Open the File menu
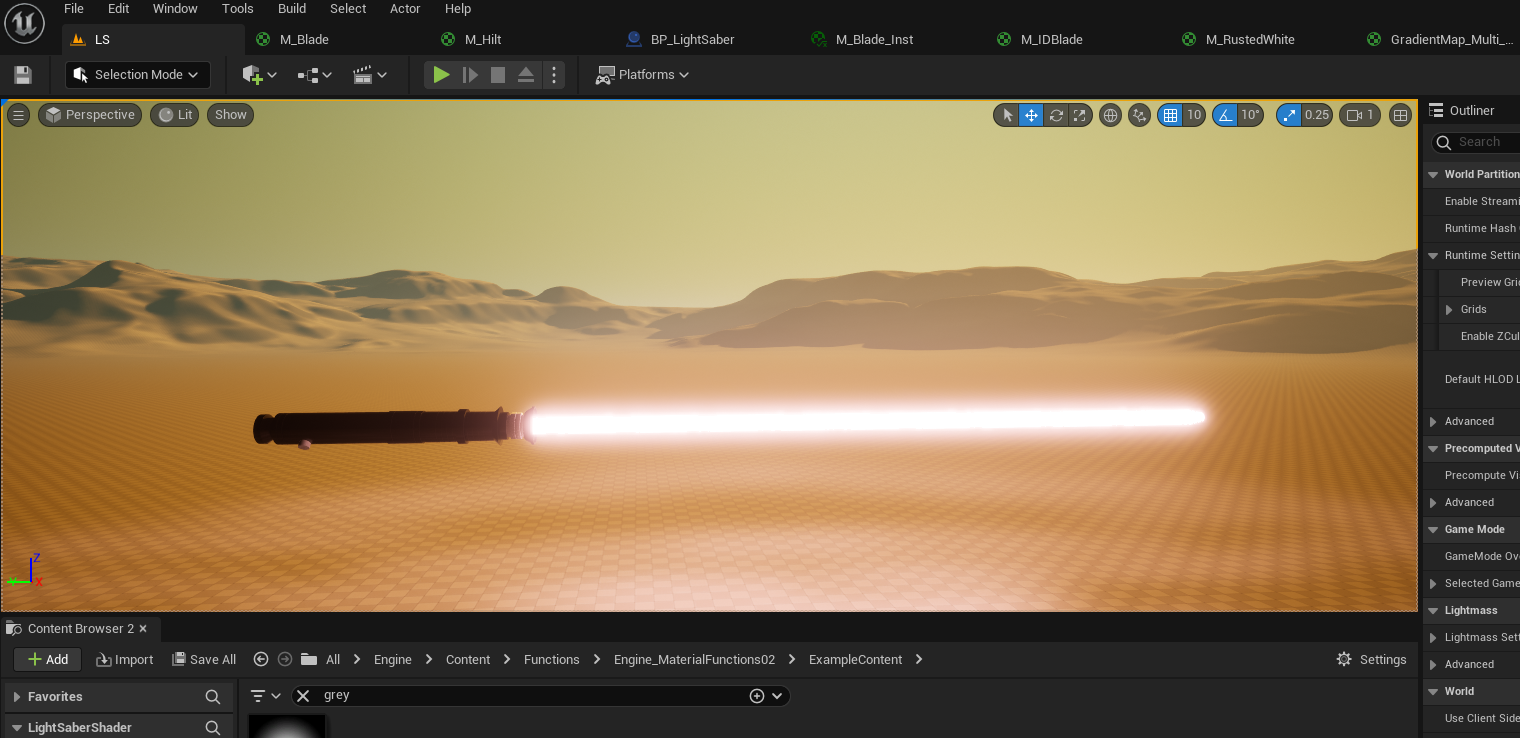 (x=74, y=9)
